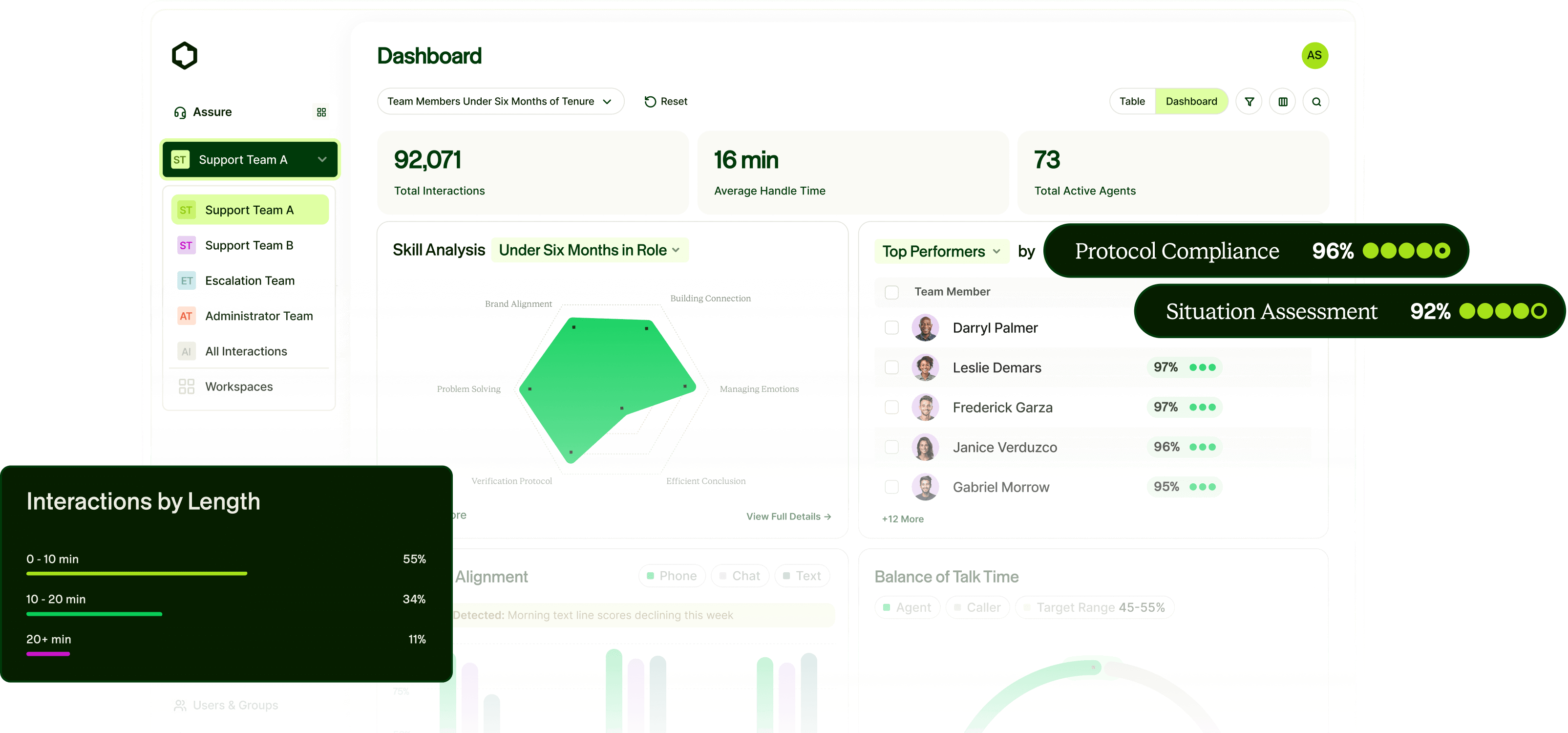1568x733 pixels.
Task: Select All Interactions
Action: tap(250, 351)
